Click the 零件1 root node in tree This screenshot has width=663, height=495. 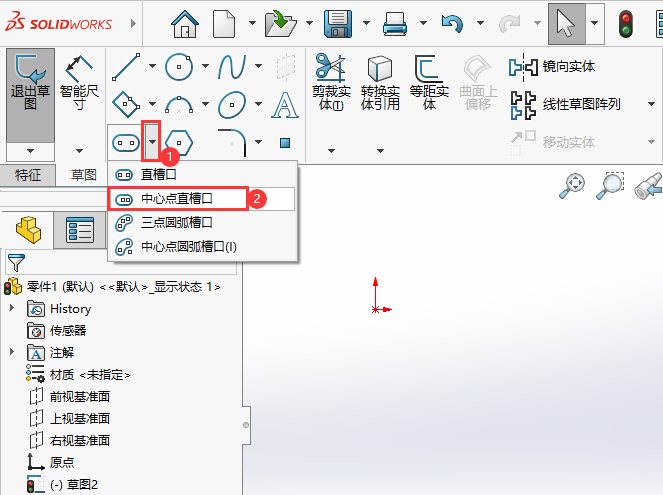[x=123, y=287]
